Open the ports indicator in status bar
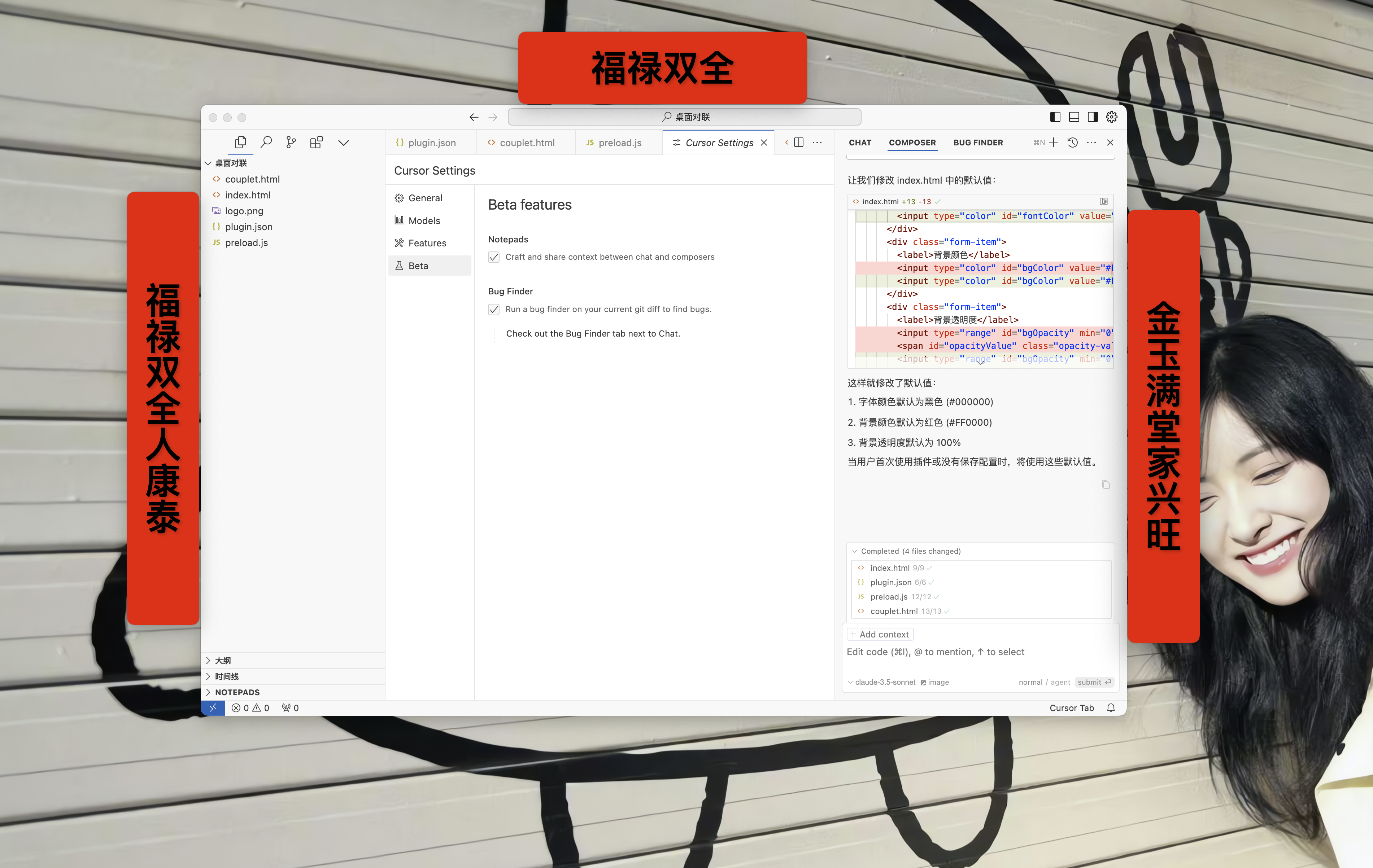The height and width of the screenshot is (868, 1373). click(290, 708)
